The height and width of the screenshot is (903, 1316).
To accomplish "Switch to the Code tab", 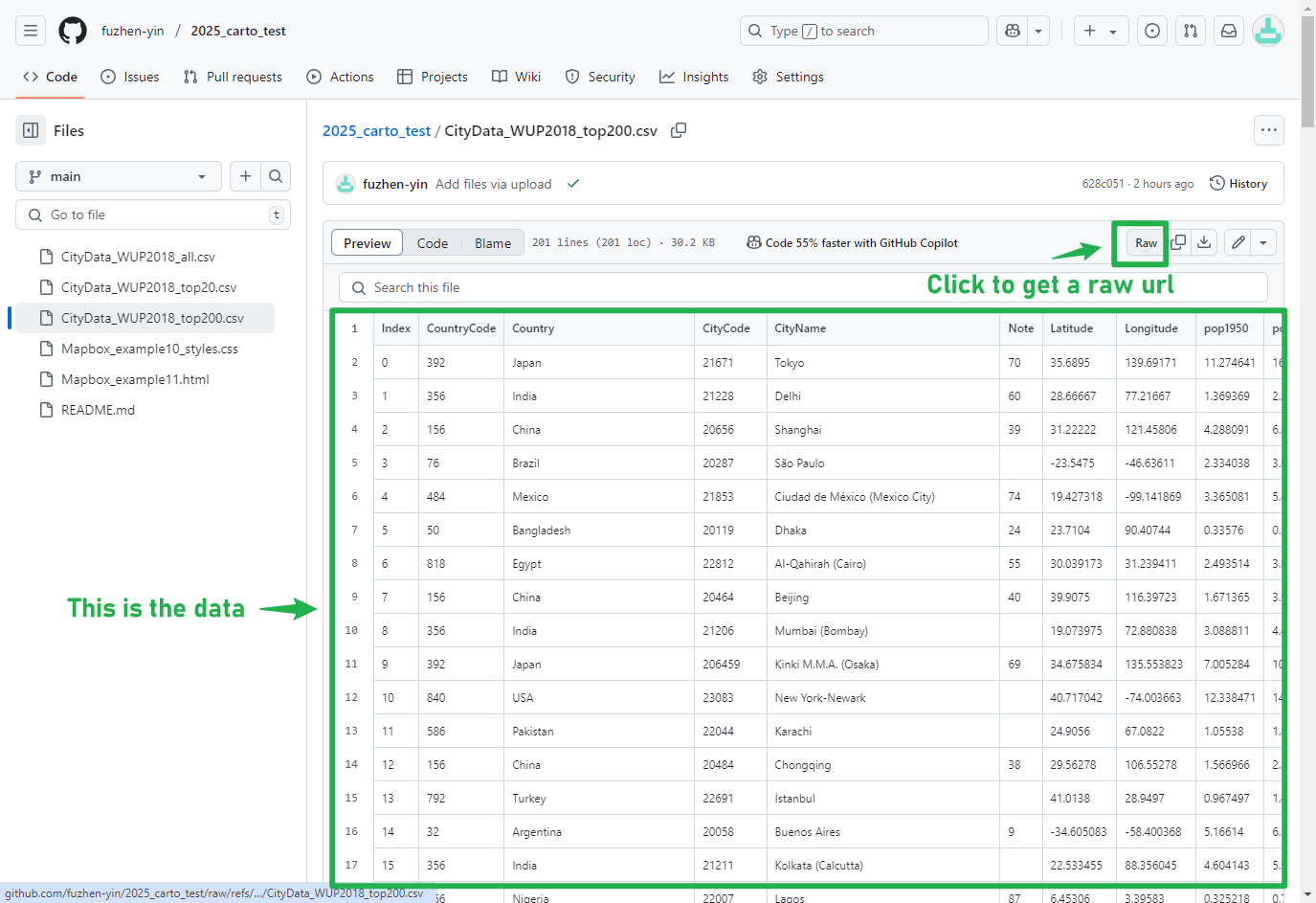I will (x=50, y=77).
